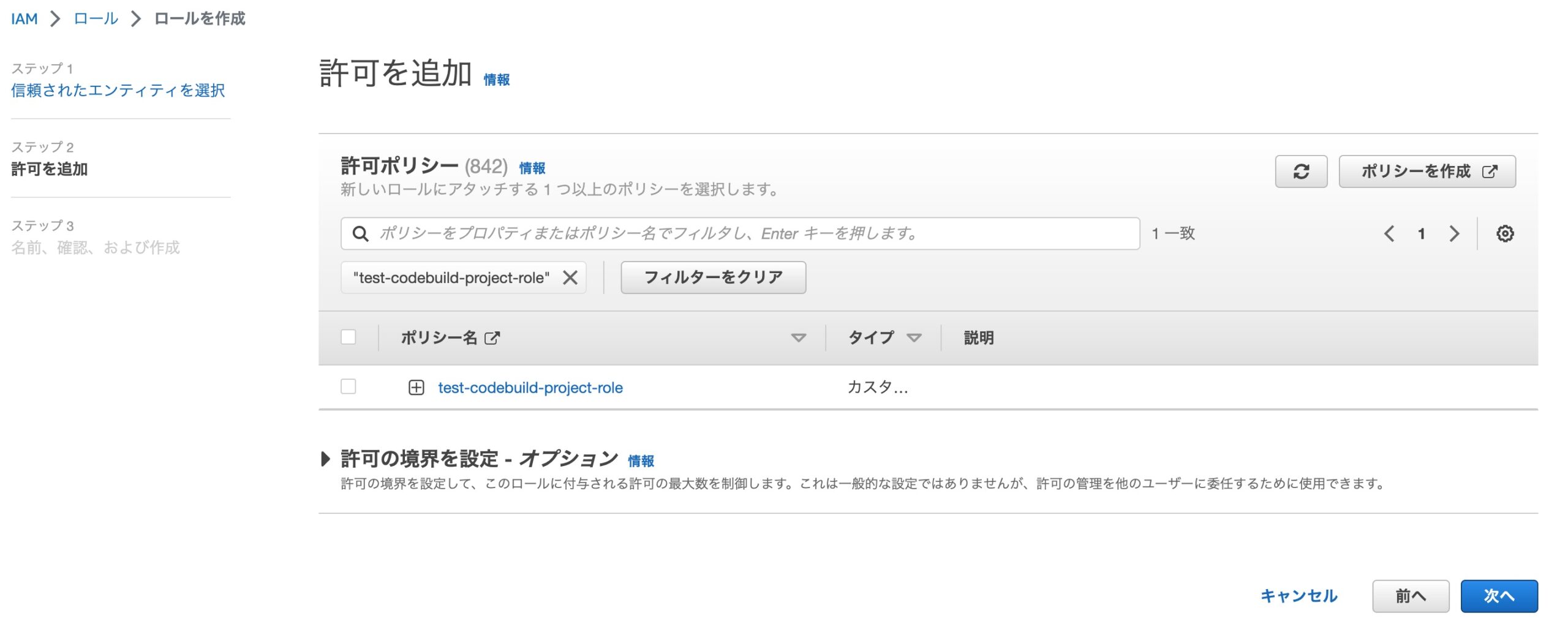Select step 2 許可を追加

point(50,169)
